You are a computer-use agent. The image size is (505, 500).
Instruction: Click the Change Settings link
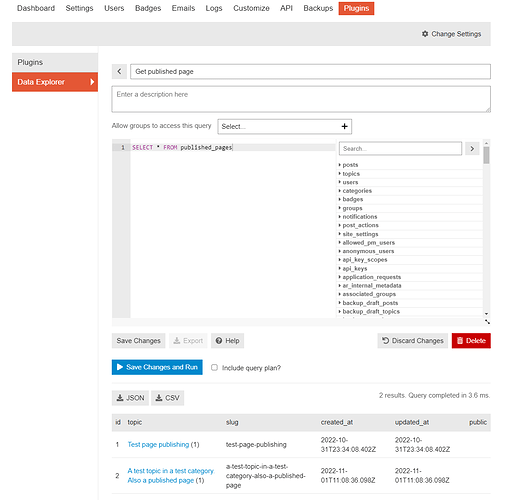pos(451,34)
